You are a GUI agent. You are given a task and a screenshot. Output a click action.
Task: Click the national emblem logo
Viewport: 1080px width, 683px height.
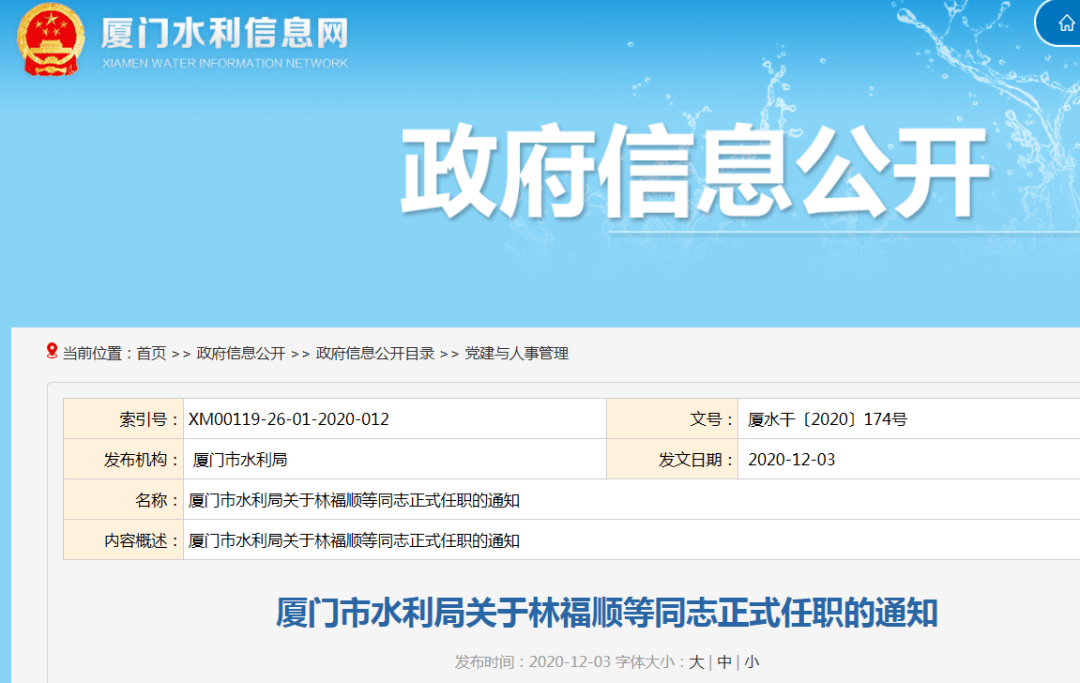coord(50,39)
